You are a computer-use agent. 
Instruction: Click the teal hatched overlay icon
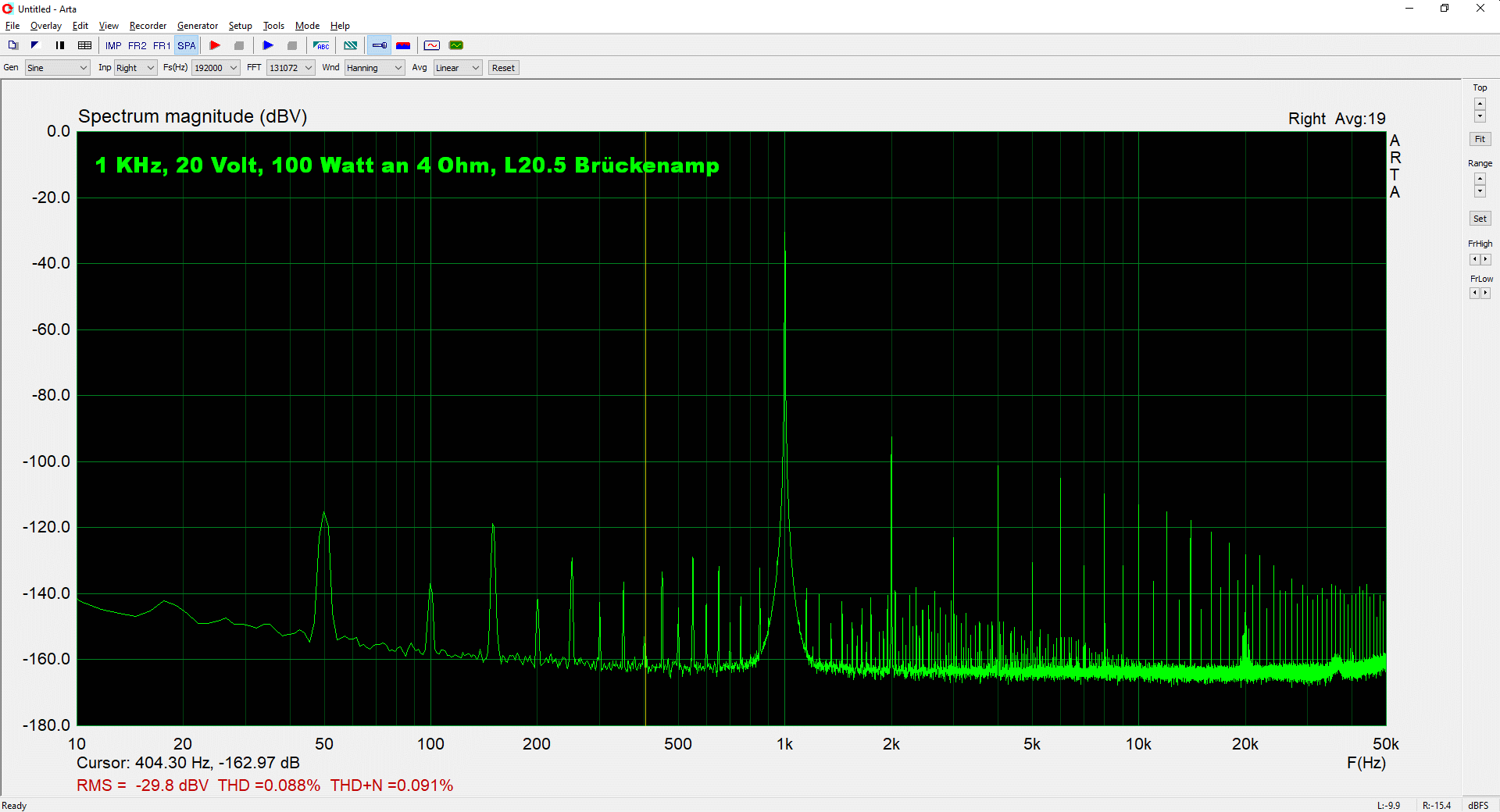coord(351,45)
